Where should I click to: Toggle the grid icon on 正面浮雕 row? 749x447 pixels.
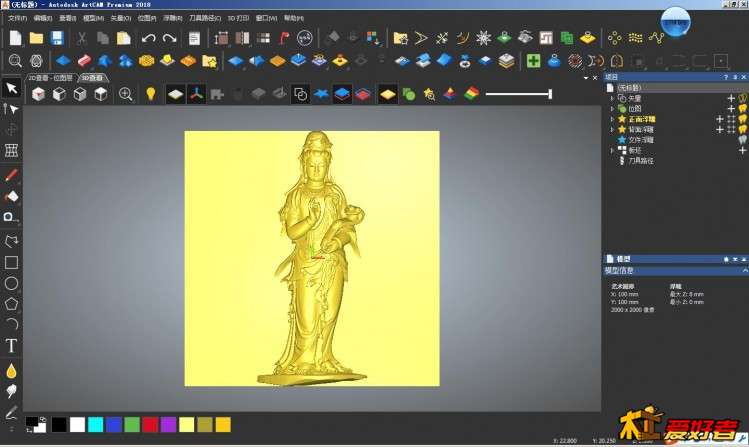point(731,119)
